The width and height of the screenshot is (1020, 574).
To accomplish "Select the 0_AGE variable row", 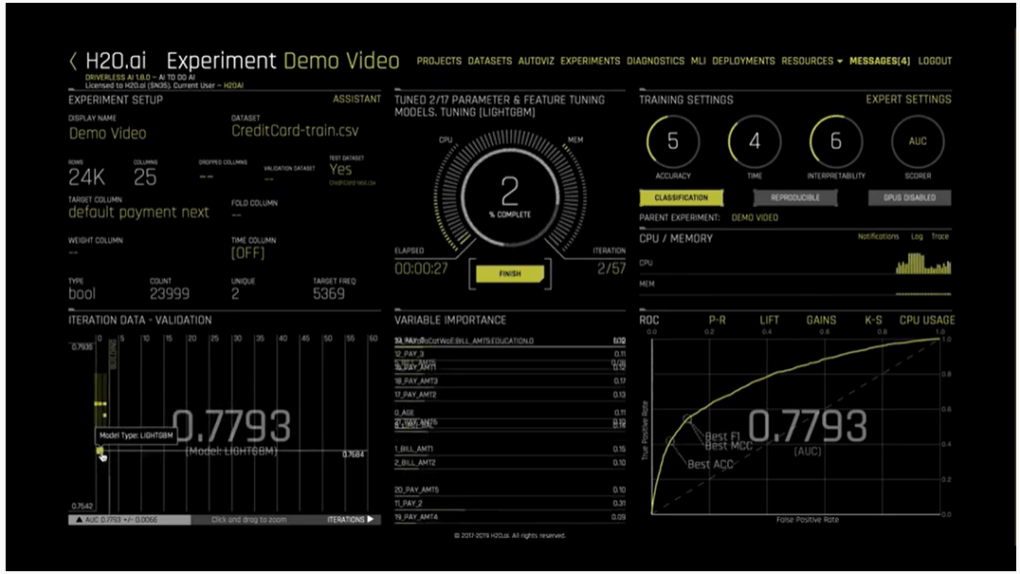I will point(510,413).
